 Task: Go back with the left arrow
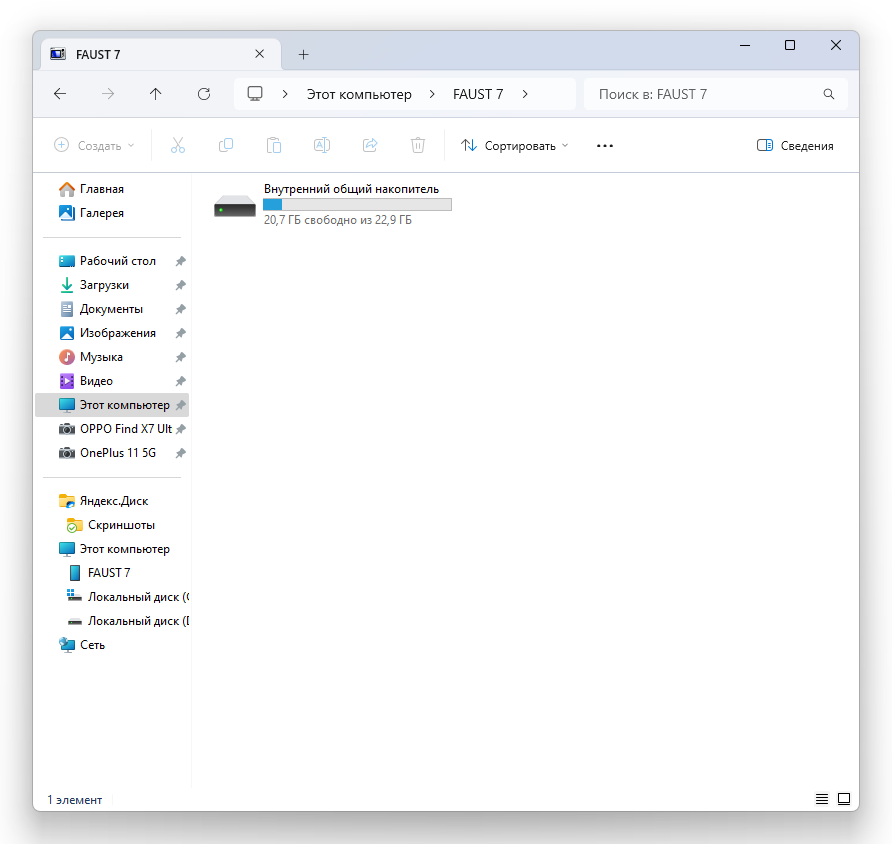60,94
